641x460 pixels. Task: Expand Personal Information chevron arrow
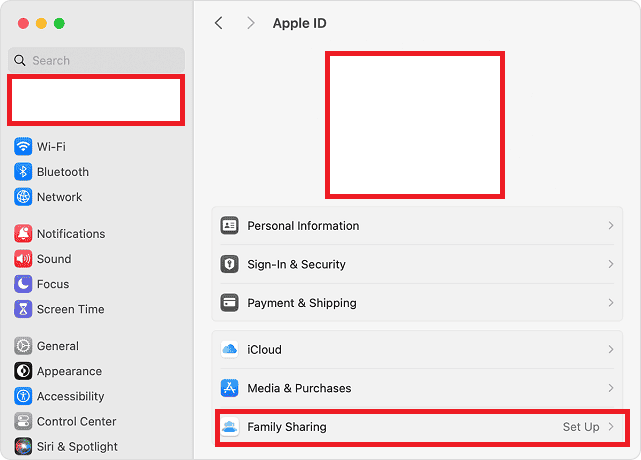(x=610, y=226)
